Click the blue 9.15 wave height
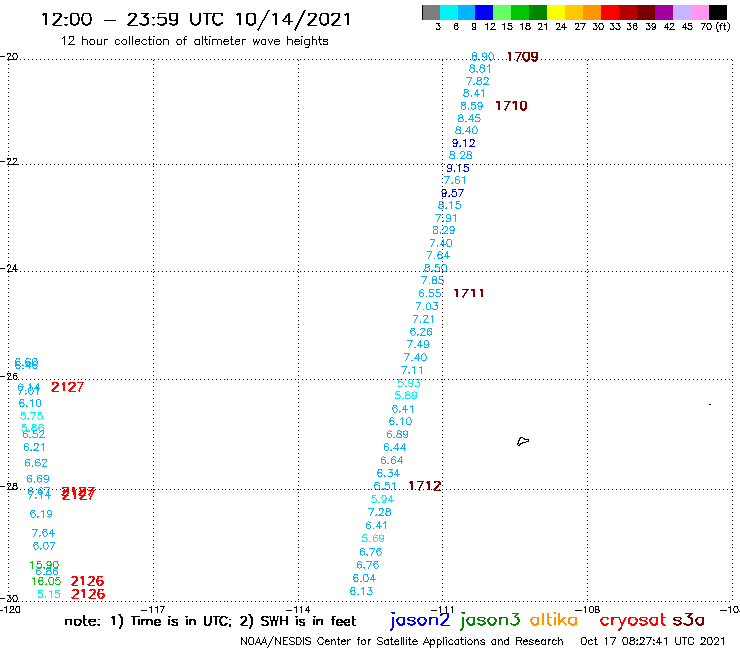740x650 pixels. pyautogui.click(x=458, y=168)
